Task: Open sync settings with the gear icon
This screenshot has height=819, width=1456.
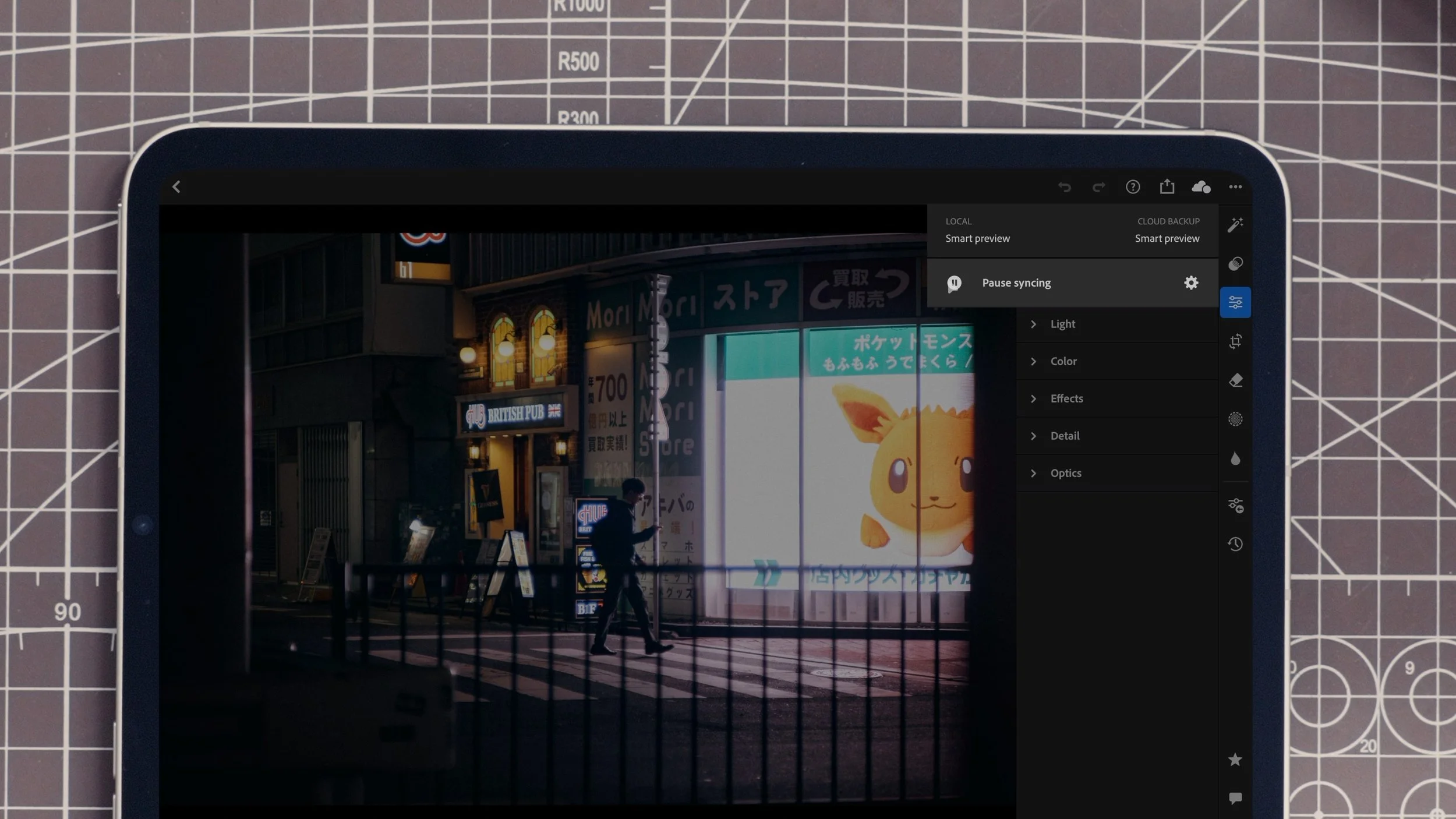Action: (1191, 283)
